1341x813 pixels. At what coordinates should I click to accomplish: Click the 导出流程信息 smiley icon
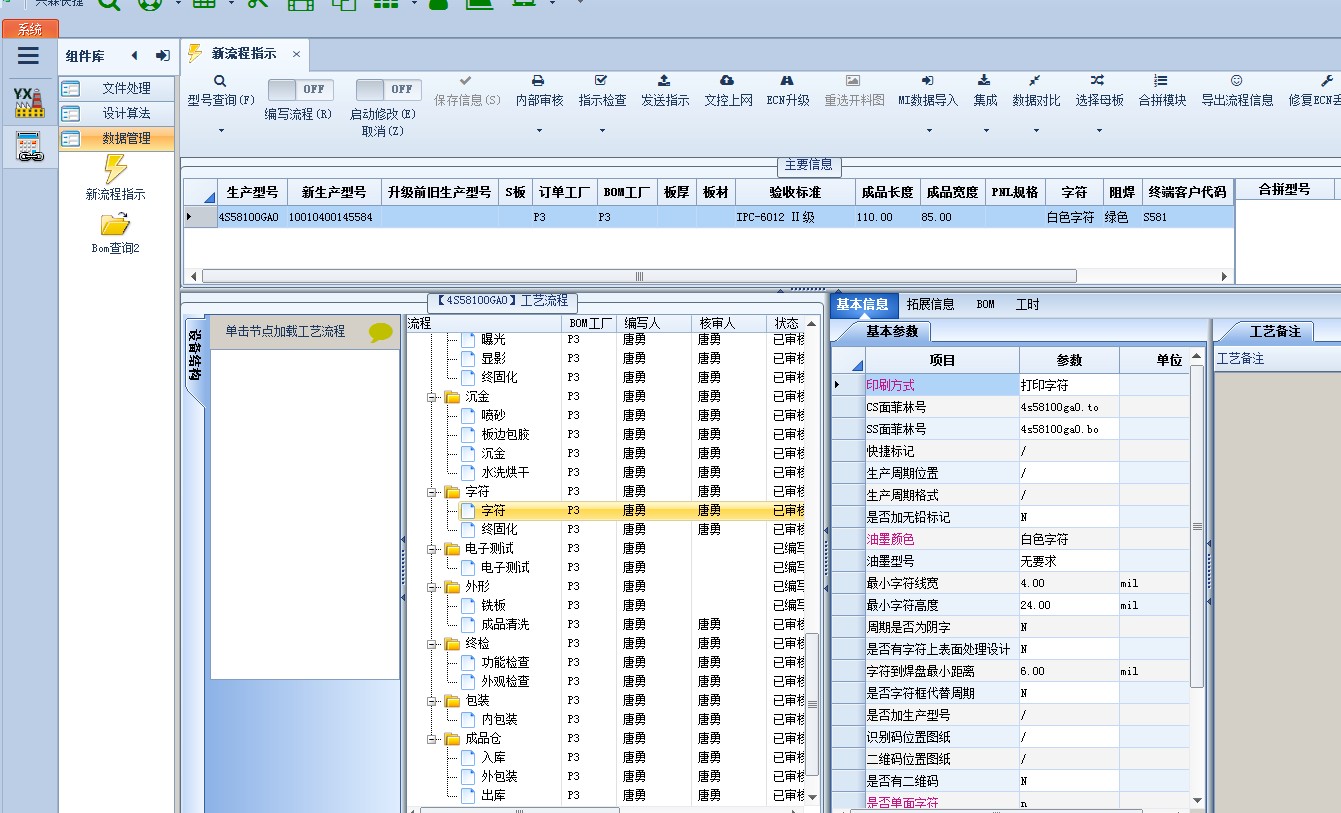[x=1236, y=80]
